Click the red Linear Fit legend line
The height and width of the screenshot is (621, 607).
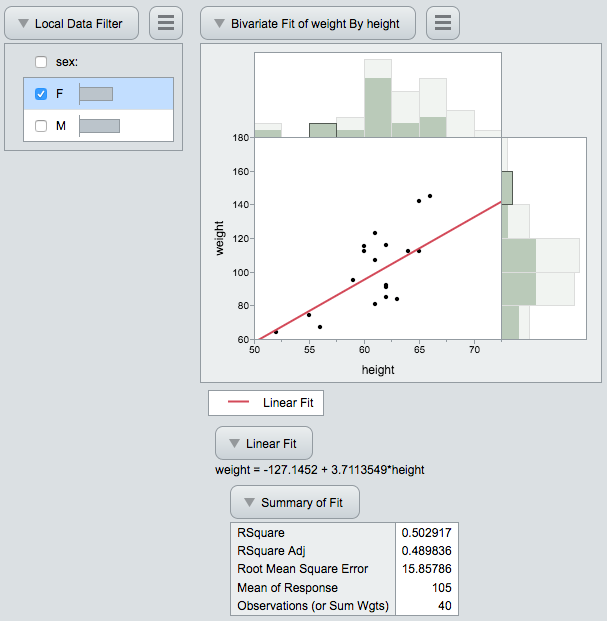(x=240, y=403)
